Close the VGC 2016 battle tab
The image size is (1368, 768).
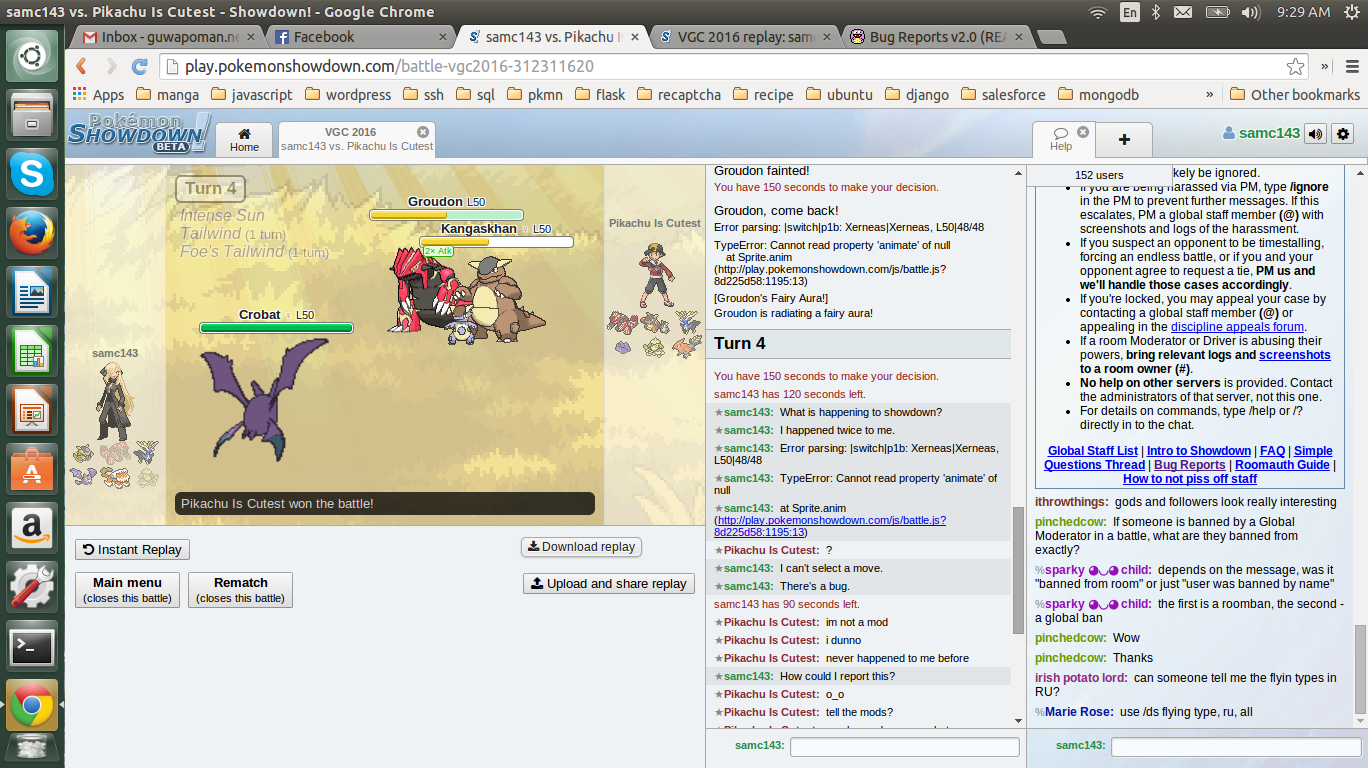tap(423, 132)
